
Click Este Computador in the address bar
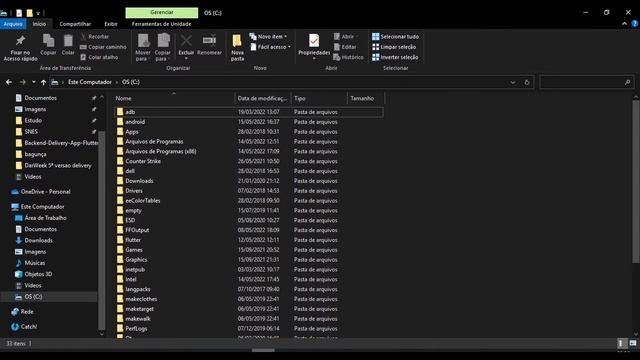[90, 82]
